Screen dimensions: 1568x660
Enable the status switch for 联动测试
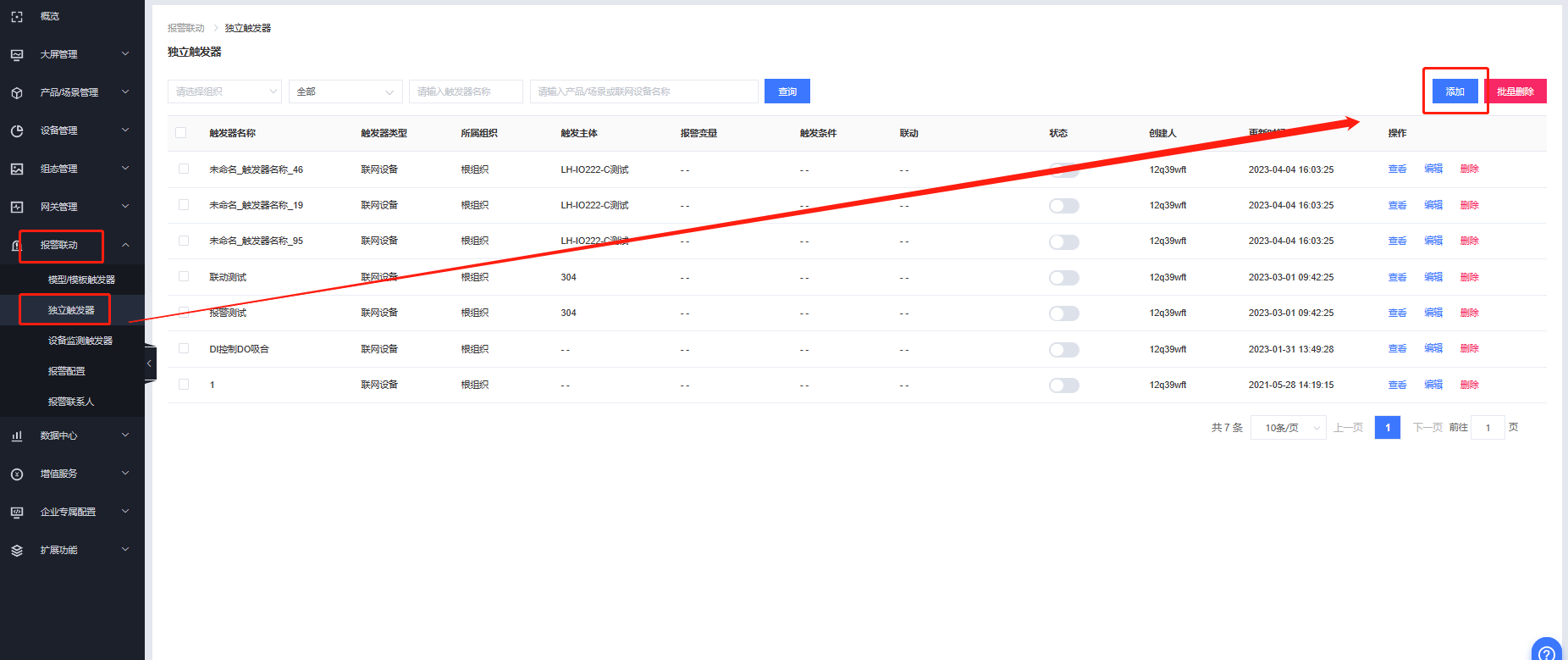[x=1063, y=278]
